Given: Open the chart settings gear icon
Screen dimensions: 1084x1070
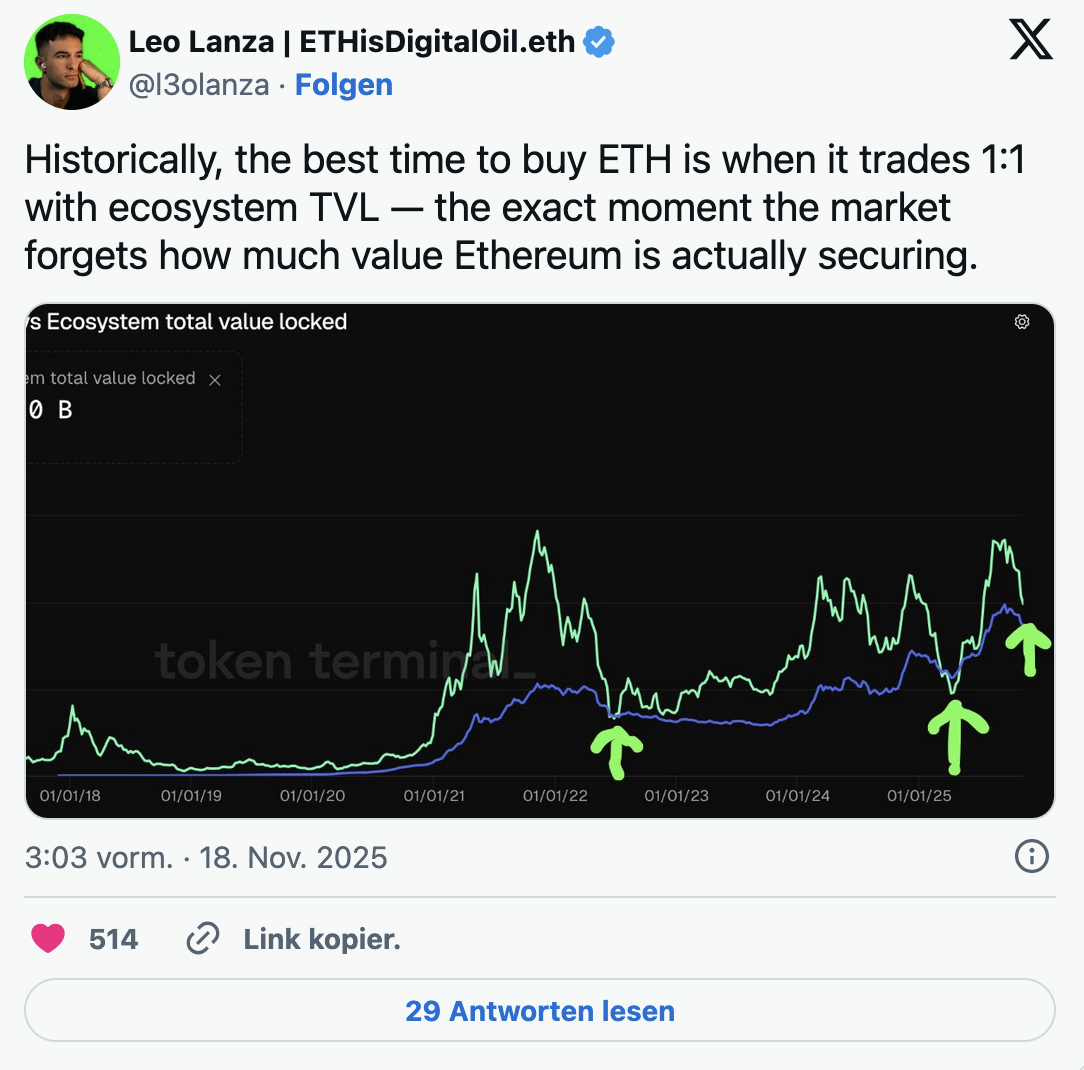Looking at the screenshot, I should coord(1021,322).
